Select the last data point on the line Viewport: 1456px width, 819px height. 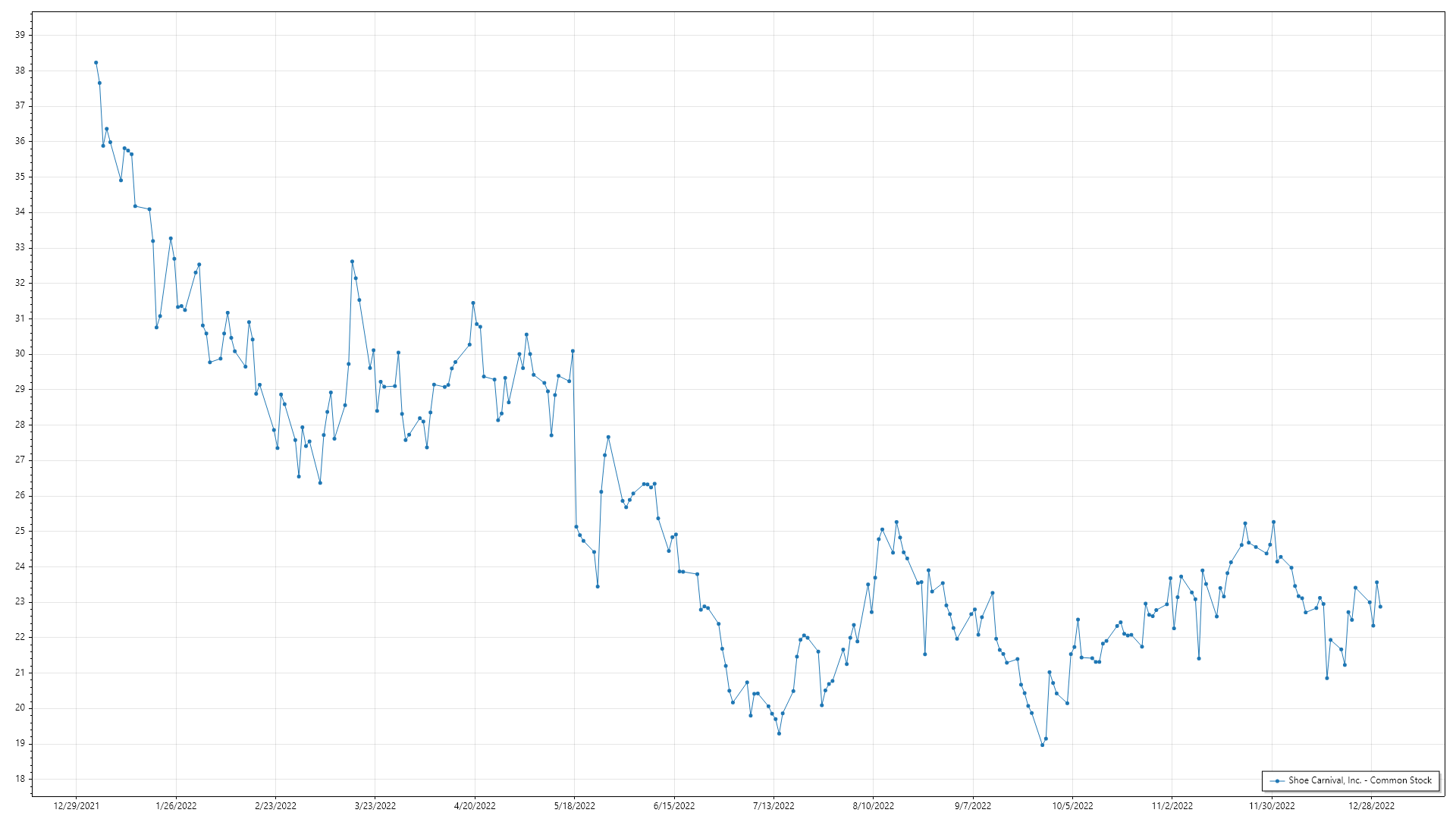click(x=1380, y=607)
